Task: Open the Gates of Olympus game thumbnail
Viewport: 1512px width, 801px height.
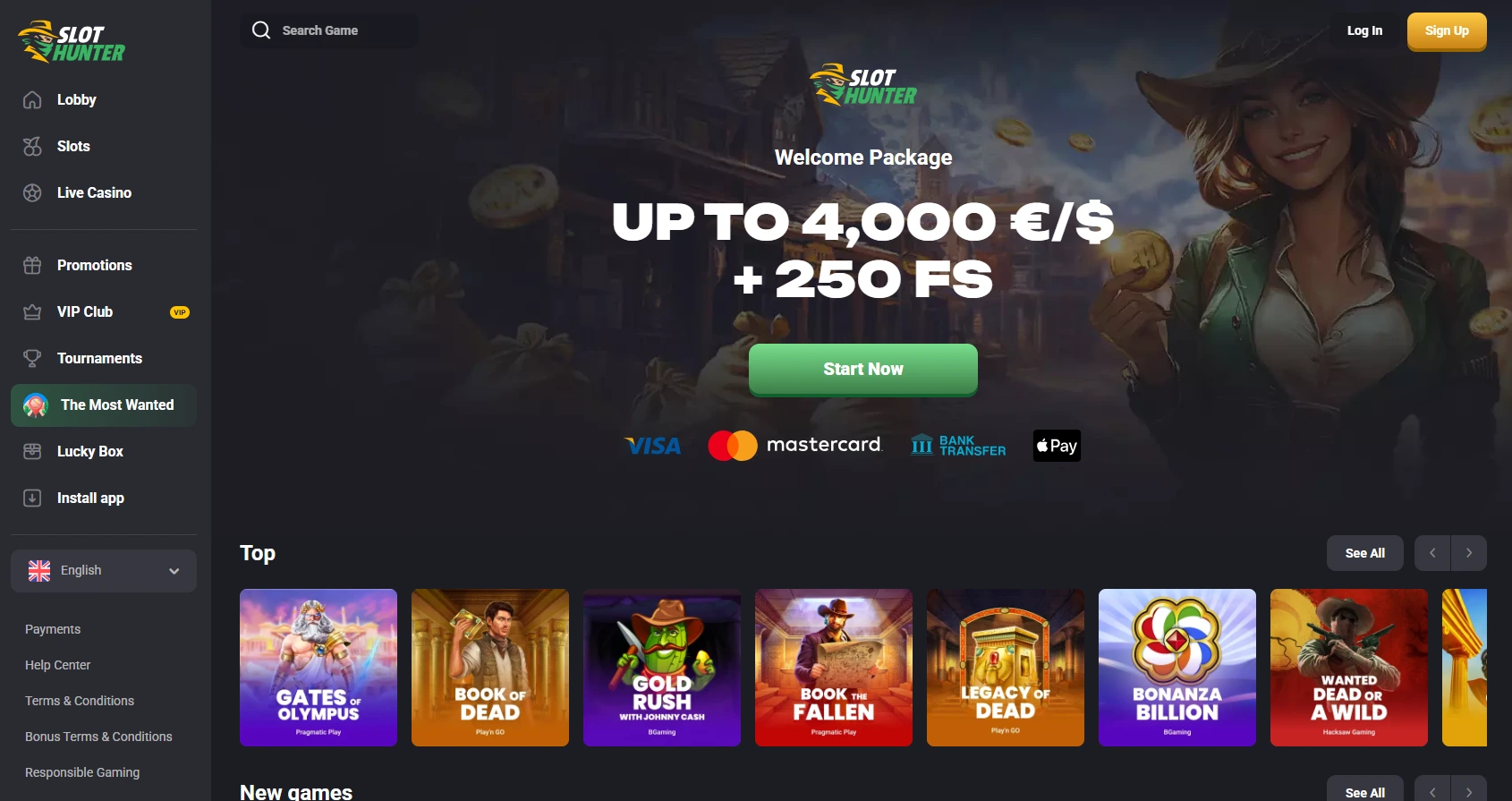Action: point(319,668)
